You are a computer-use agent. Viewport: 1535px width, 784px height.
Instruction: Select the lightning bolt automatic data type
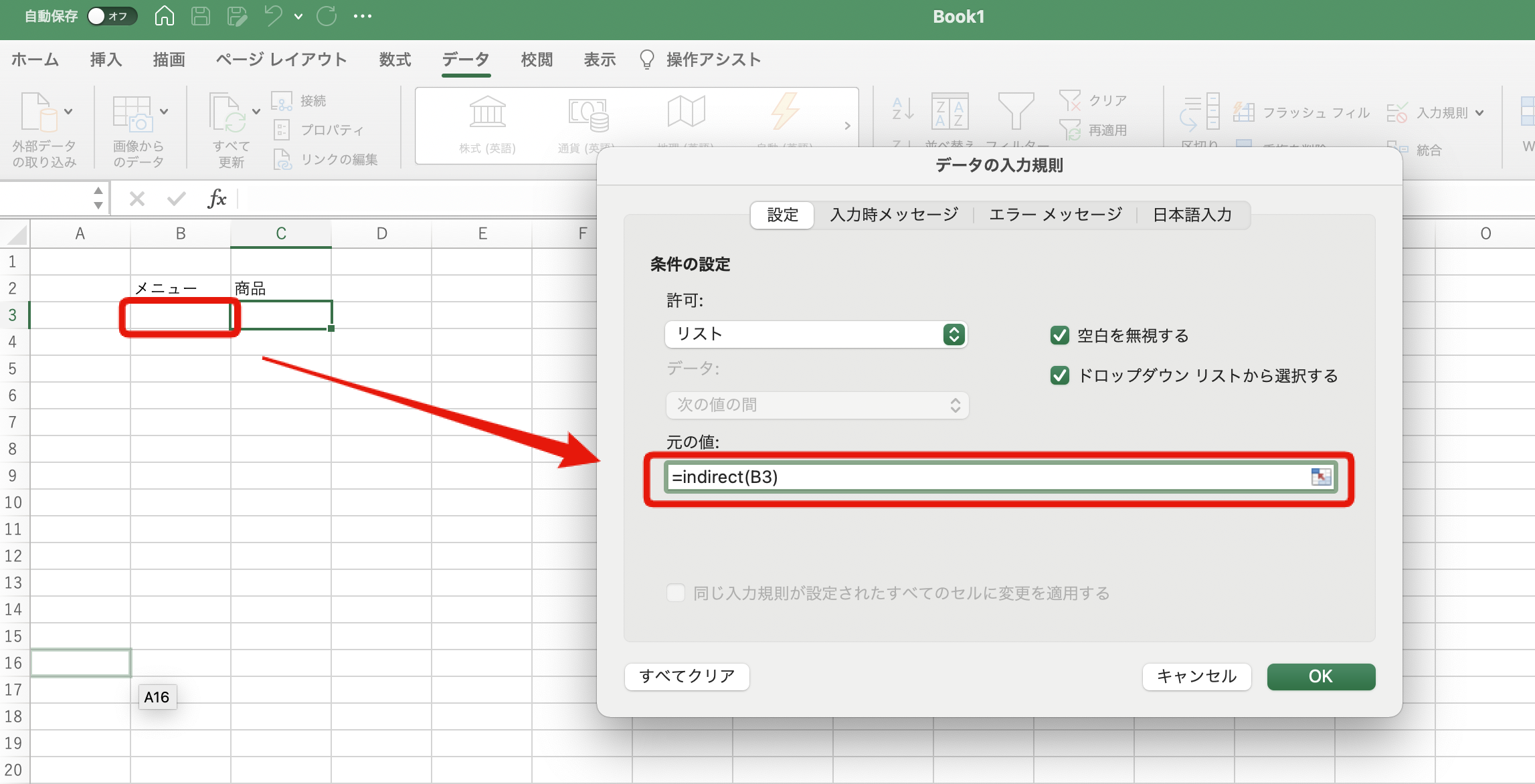point(785,112)
